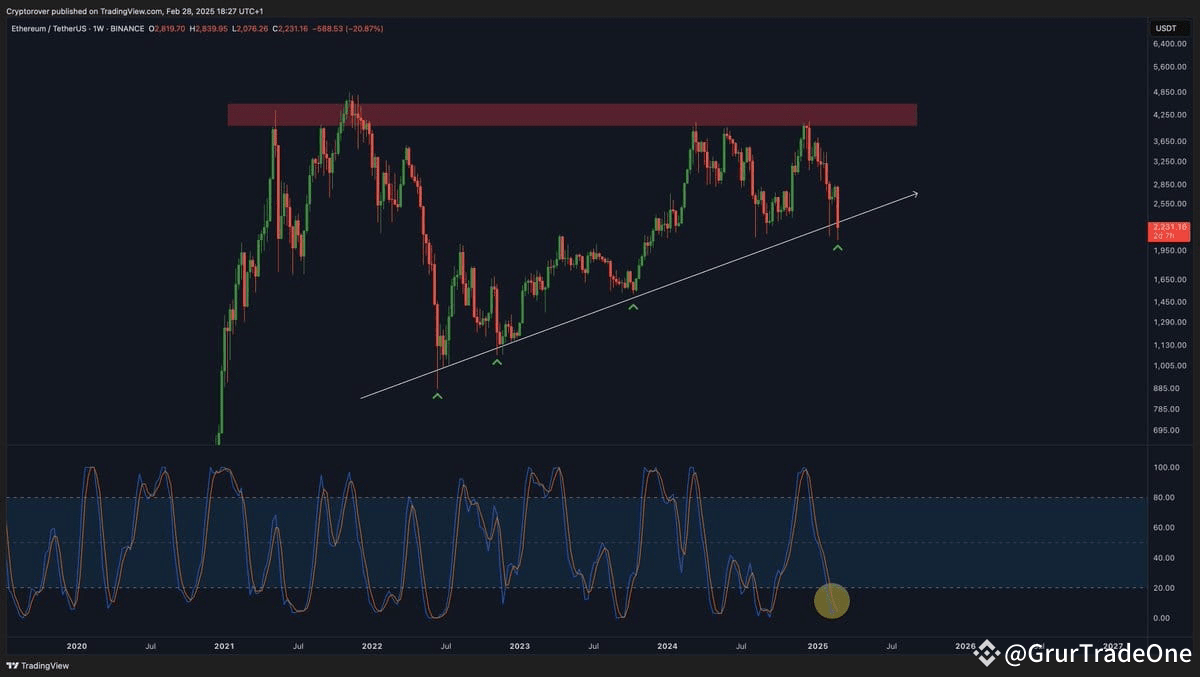The height and width of the screenshot is (677, 1200).
Task: Click the USDT currency badge on the price scale
Action: tap(1168, 29)
